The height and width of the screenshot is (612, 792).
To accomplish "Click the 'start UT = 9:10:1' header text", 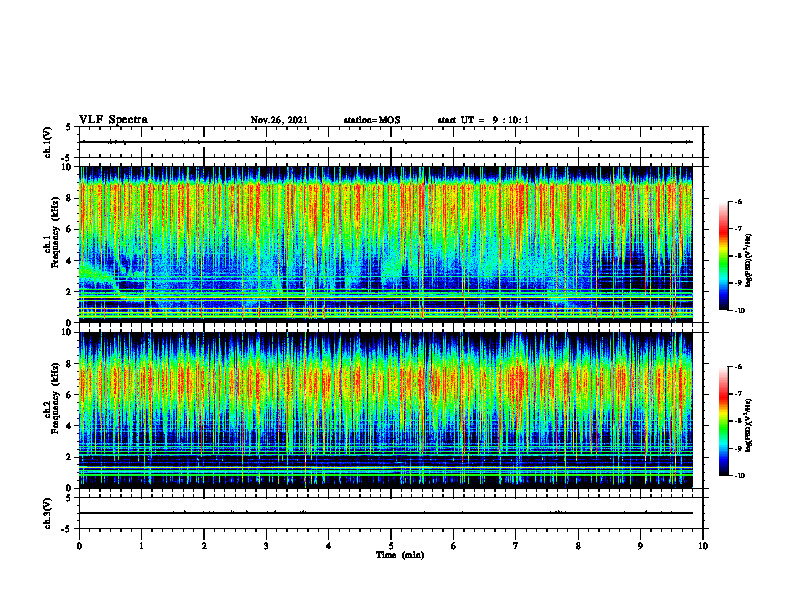I will [x=483, y=120].
